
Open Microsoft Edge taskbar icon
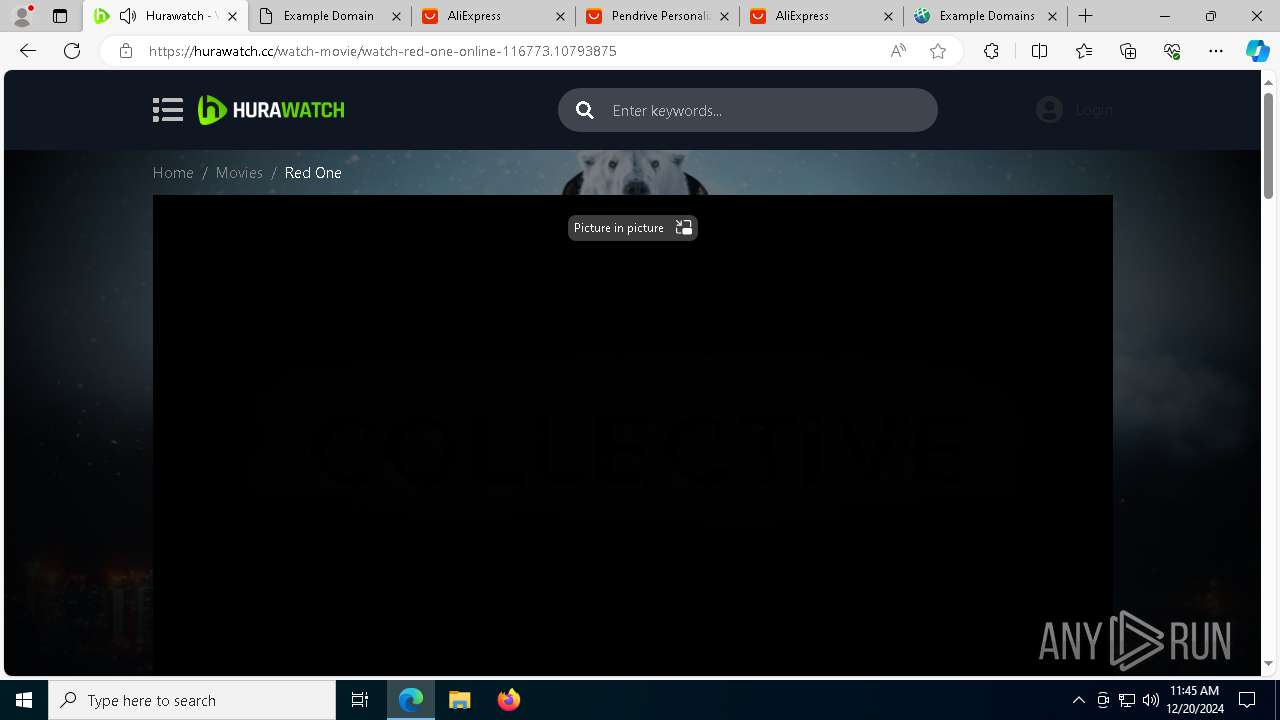point(411,700)
